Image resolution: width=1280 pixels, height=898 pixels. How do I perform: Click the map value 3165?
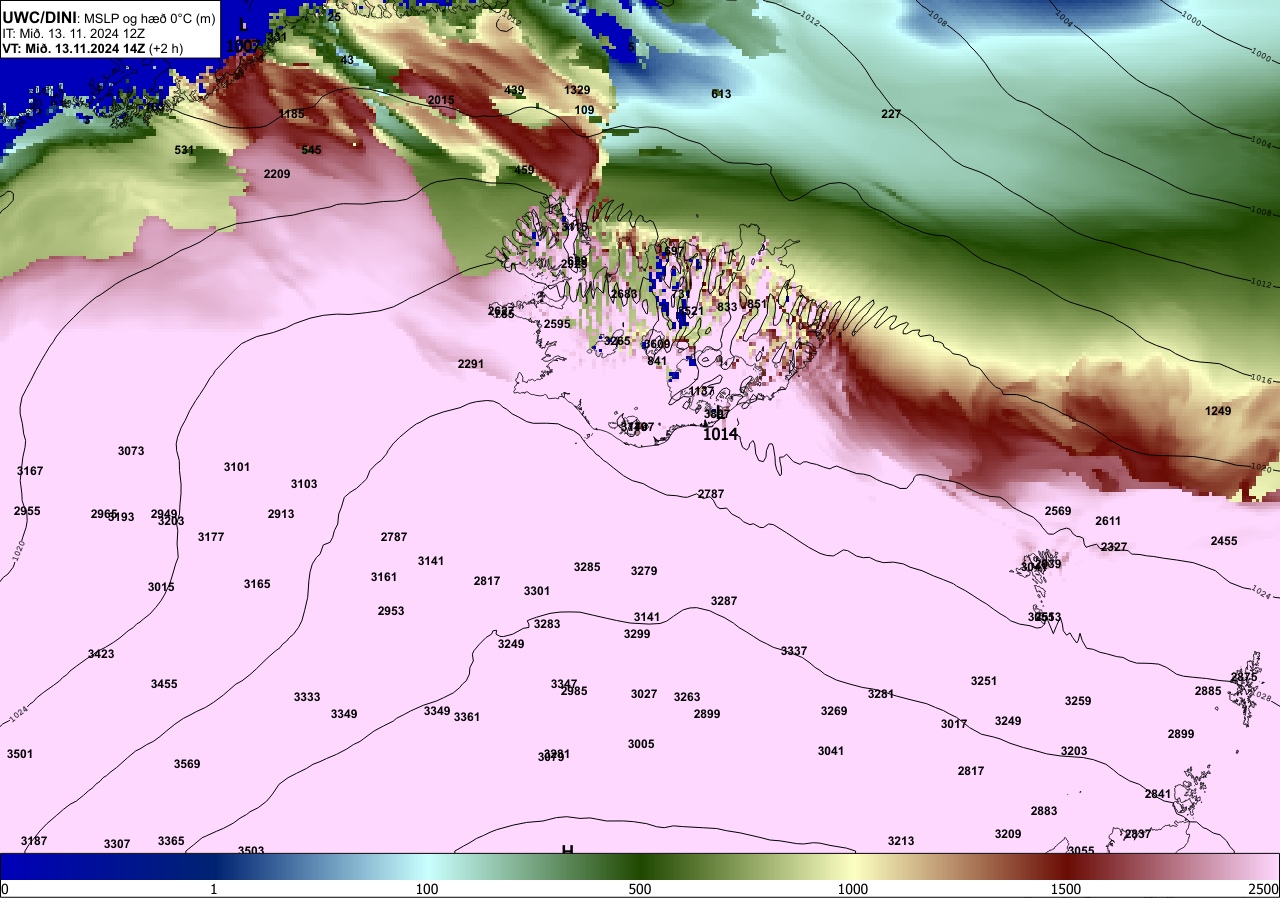click(257, 584)
